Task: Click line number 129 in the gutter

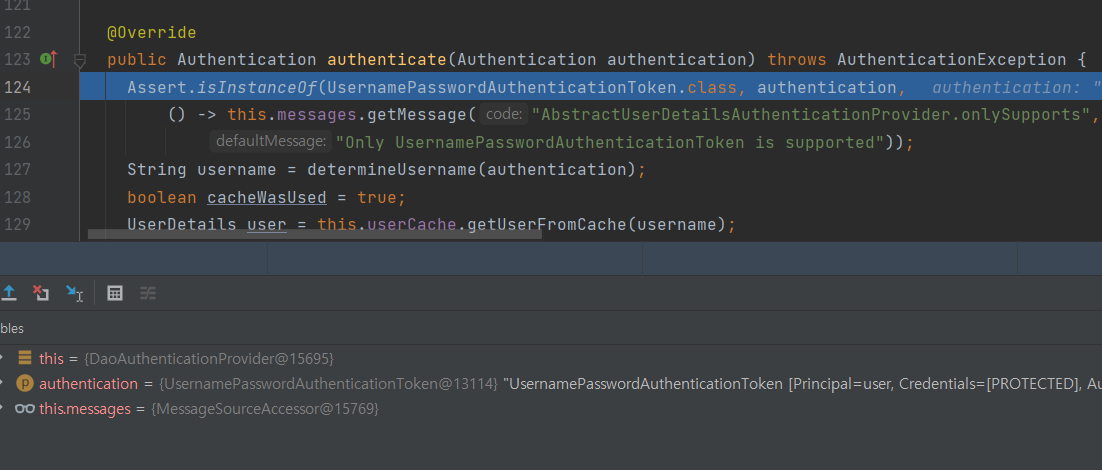Action: (x=18, y=225)
